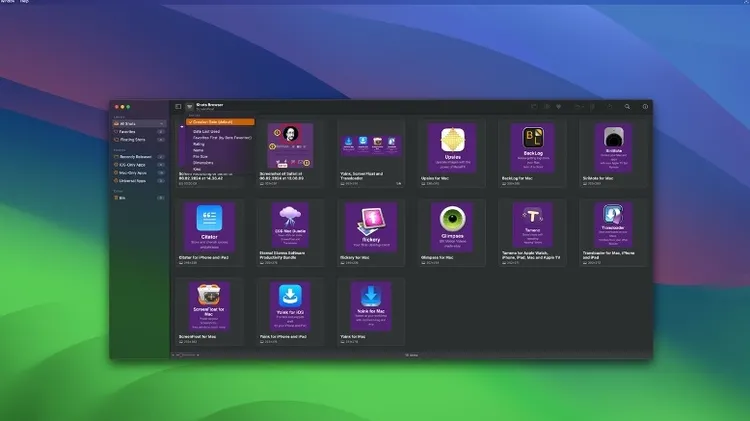Open Floating Shots in the sidebar
The width and height of the screenshot is (750, 421).
coord(132,138)
